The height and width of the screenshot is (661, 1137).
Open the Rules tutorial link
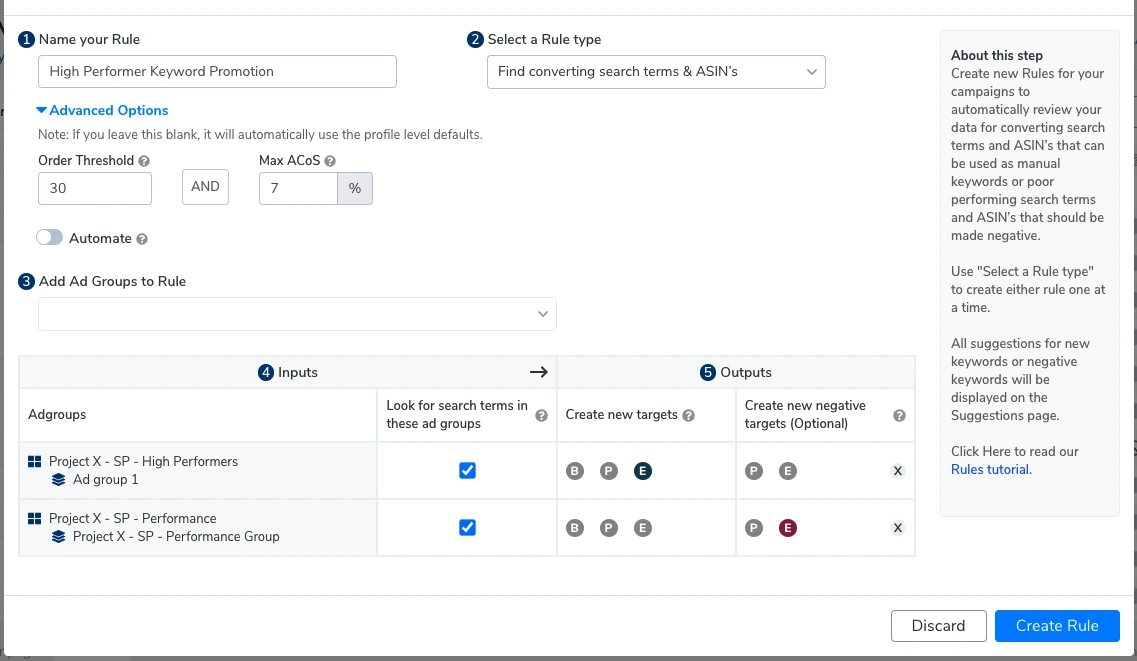[x=990, y=469]
